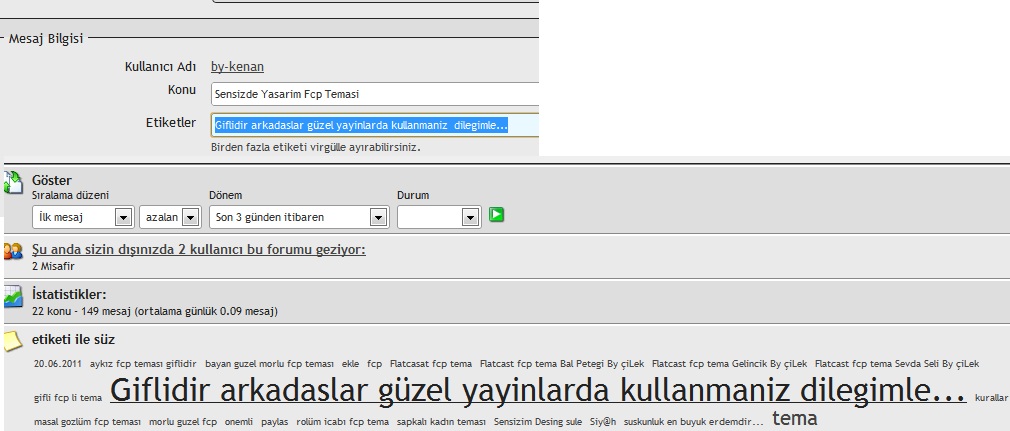Open the empty Durum dropdown
The image size is (1010, 431).
coord(439,217)
